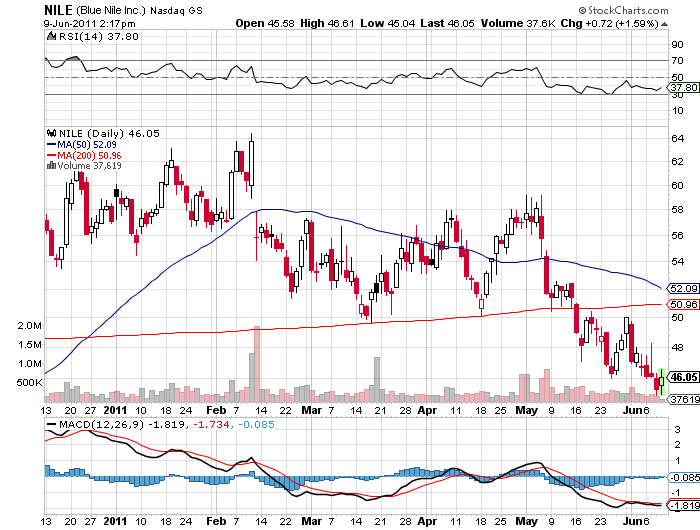This screenshot has height=530, width=700.
Task: Click the tall February volume spike bar
Action: (257, 364)
